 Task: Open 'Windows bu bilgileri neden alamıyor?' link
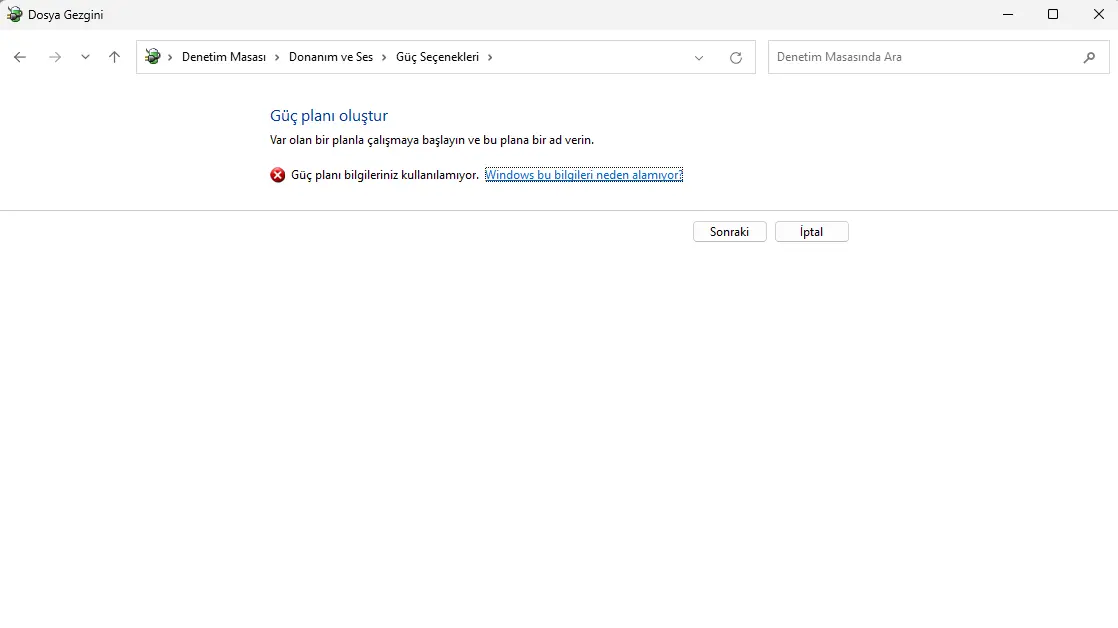click(584, 175)
